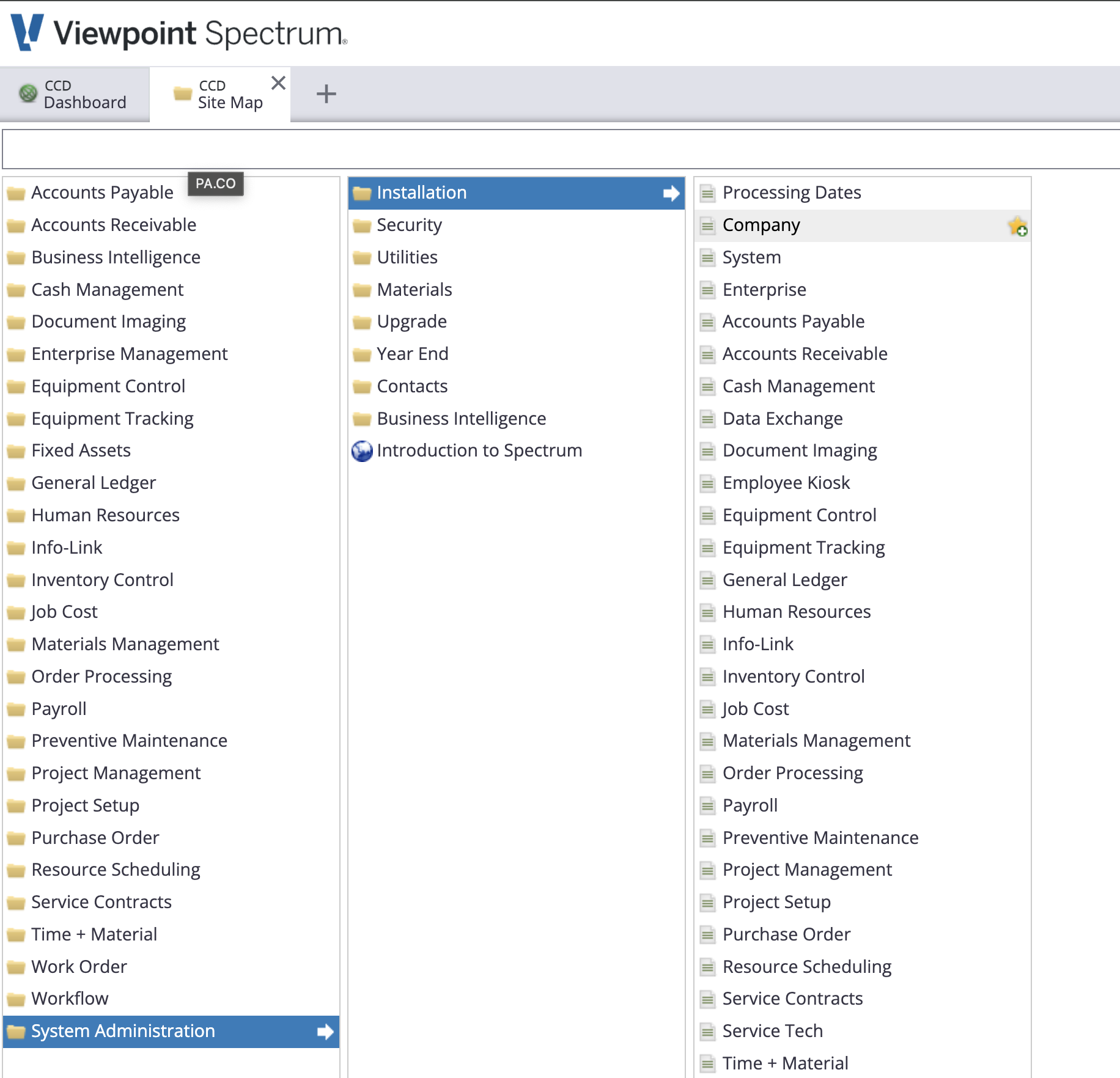Screen dimensions: 1120x1078
Task: Open Accounts Receivable installation settings
Action: pos(863,354)
